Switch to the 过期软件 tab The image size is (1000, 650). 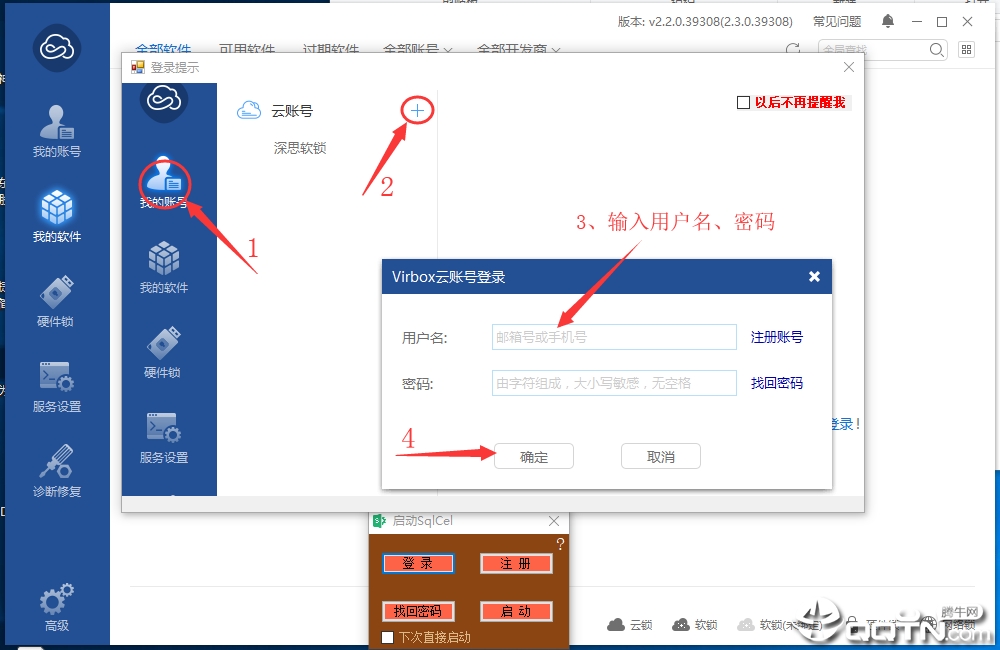click(x=330, y=49)
